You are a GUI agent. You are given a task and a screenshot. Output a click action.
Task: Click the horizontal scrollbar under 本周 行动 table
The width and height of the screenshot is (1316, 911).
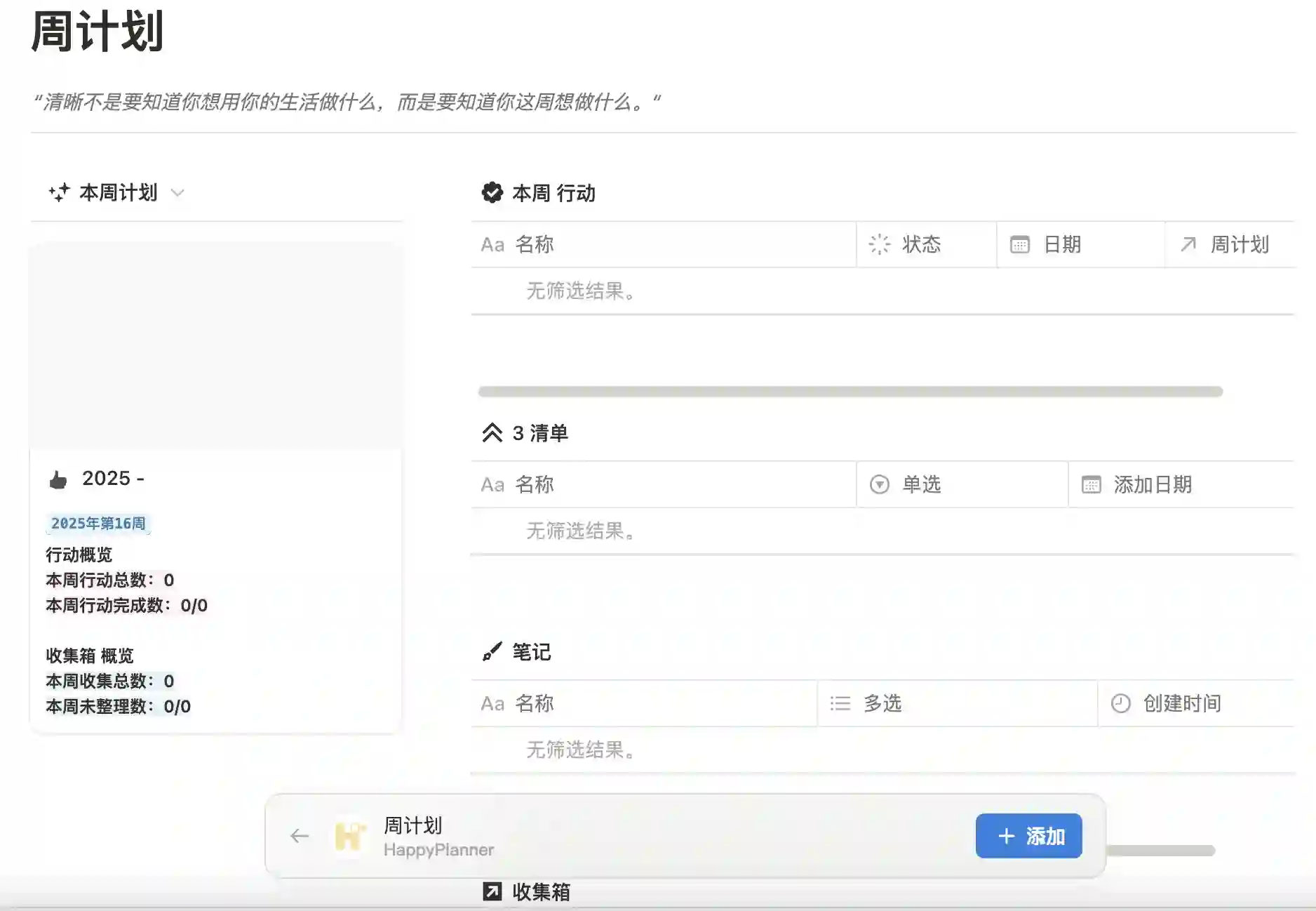850,391
